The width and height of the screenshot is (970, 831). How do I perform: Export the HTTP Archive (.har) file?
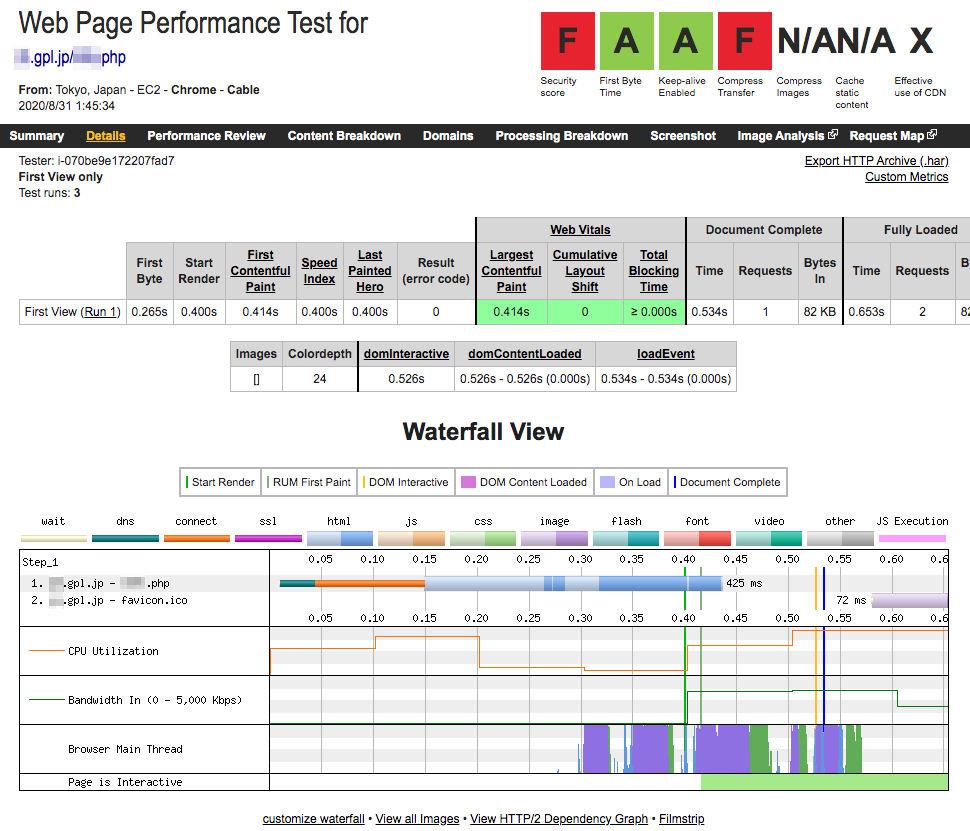pos(876,161)
